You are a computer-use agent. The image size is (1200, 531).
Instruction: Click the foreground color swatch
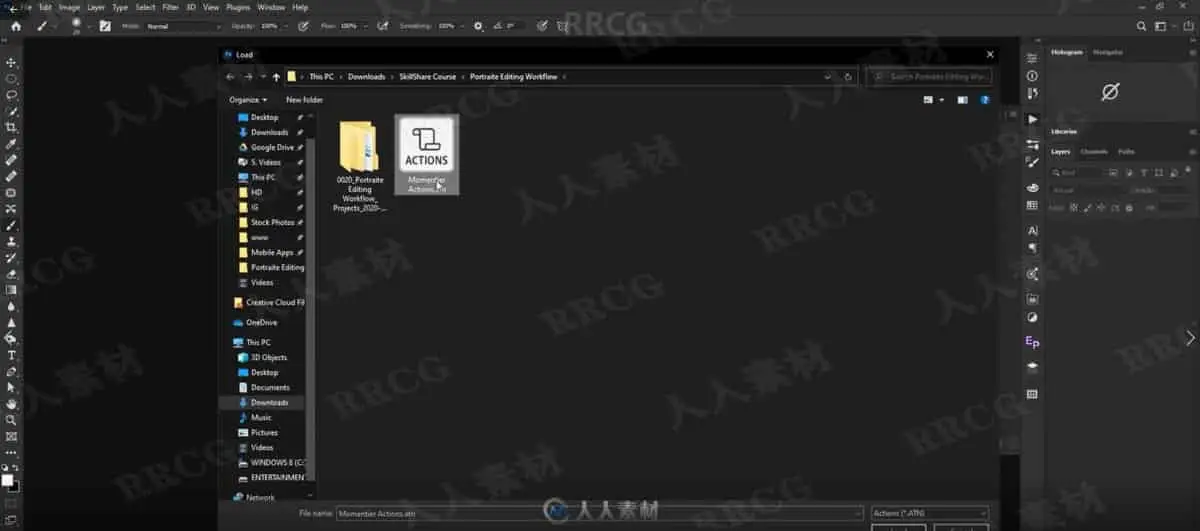8,480
